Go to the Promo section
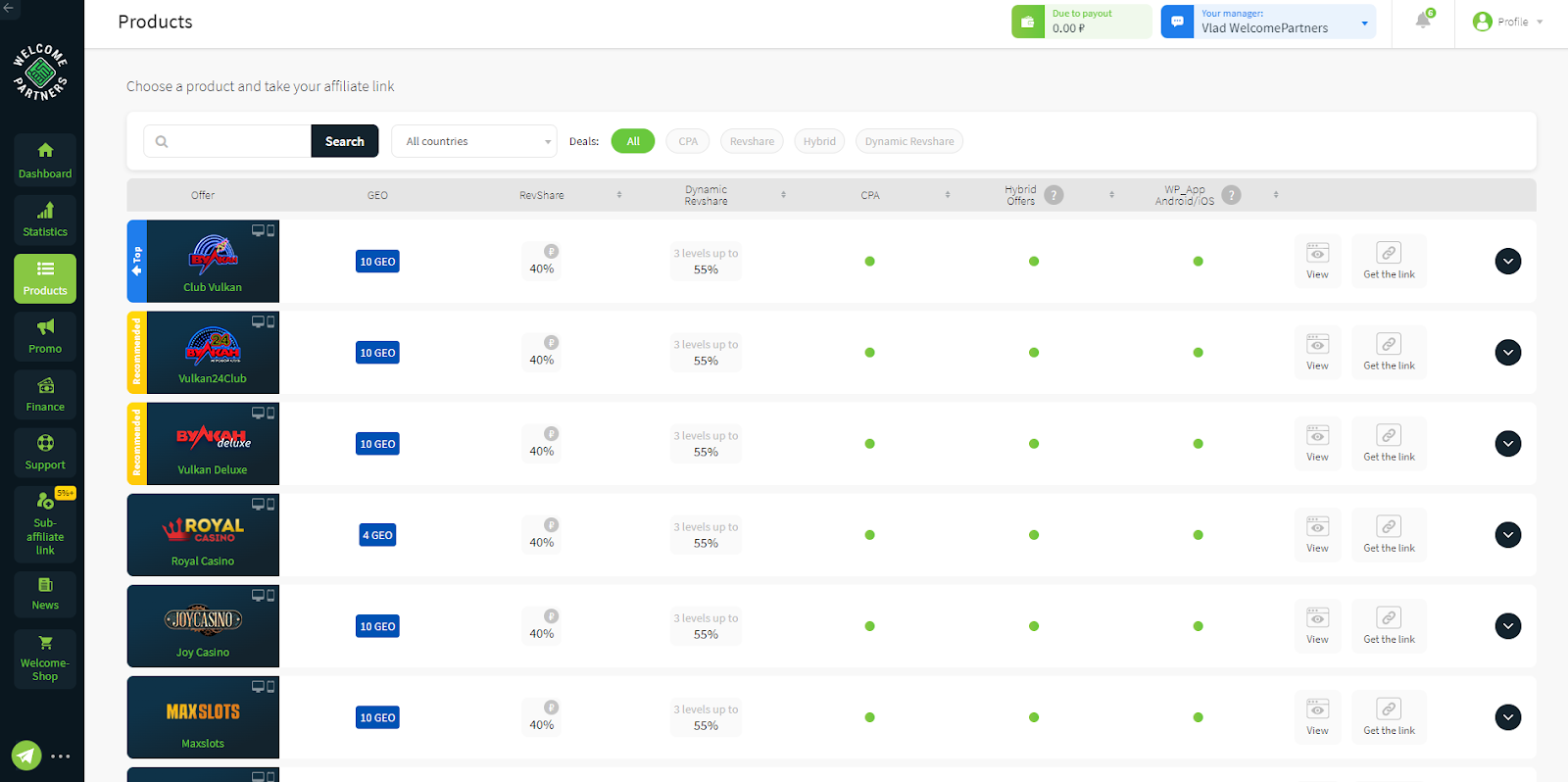Image resolution: width=1568 pixels, height=782 pixels. click(45, 336)
